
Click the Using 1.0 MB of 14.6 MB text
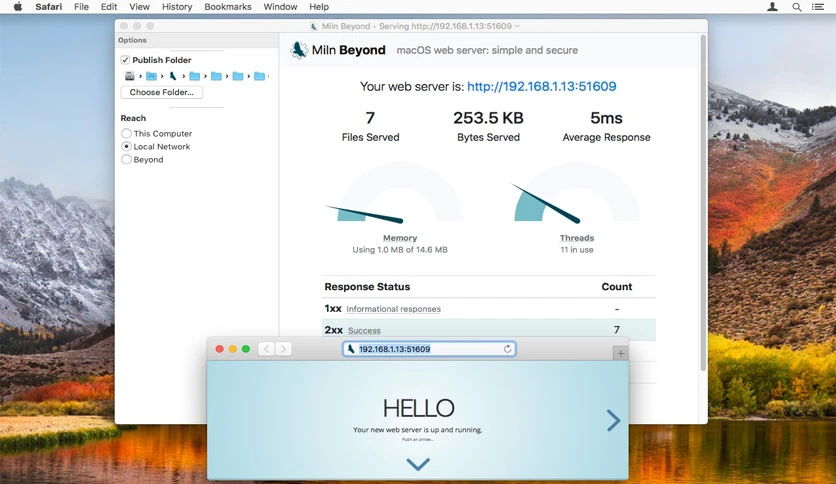click(x=400, y=249)
